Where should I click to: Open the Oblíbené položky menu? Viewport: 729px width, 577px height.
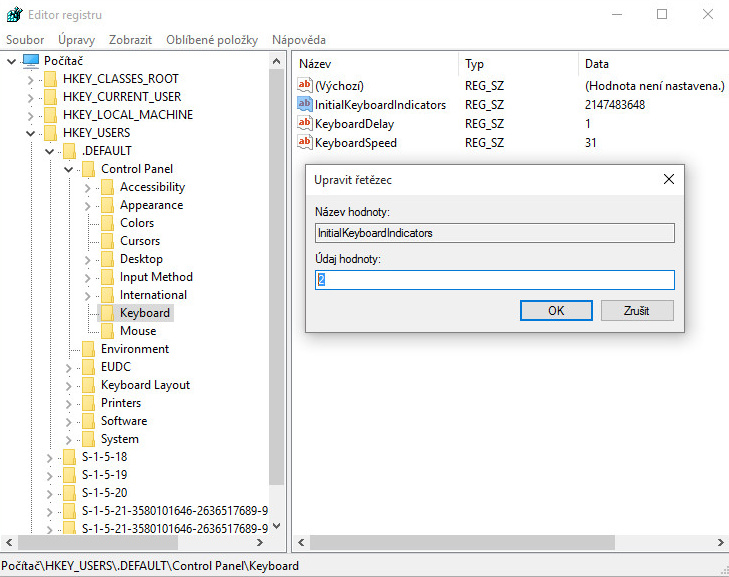point(212,40)
